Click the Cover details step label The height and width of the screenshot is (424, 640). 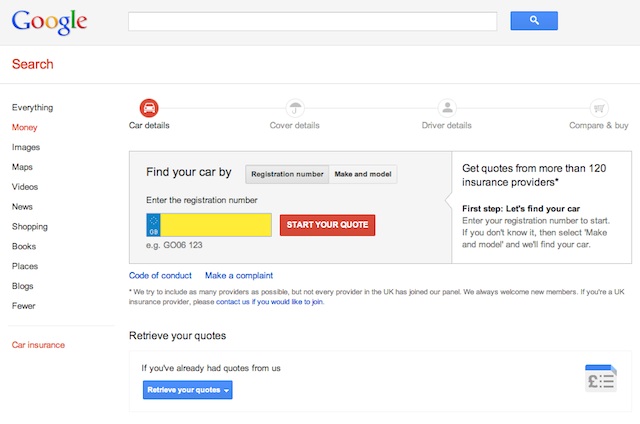point(295,125)
